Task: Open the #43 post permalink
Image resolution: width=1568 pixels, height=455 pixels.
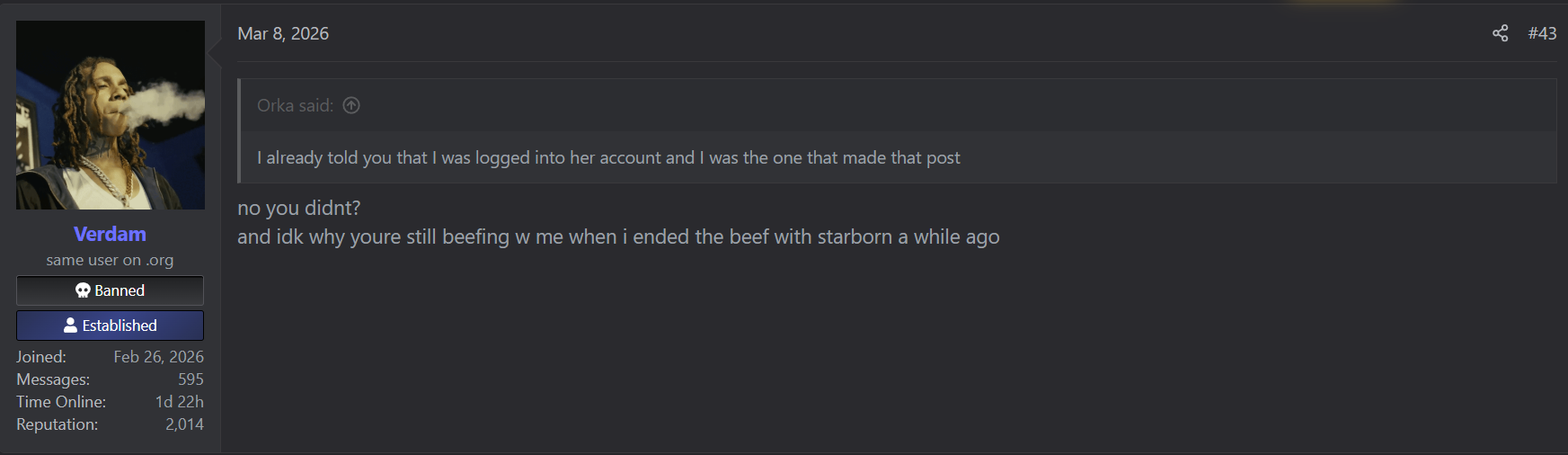Action: pos(1542,33)
